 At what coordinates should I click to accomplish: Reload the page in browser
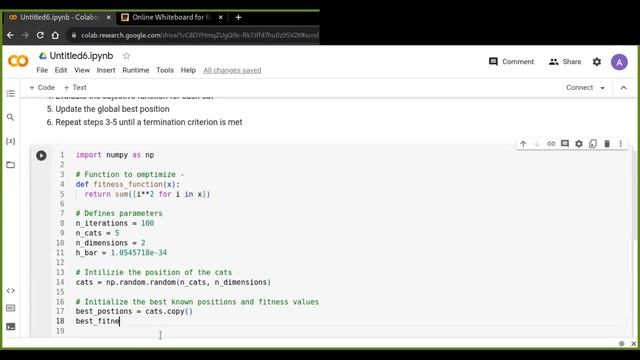(40, 36)
